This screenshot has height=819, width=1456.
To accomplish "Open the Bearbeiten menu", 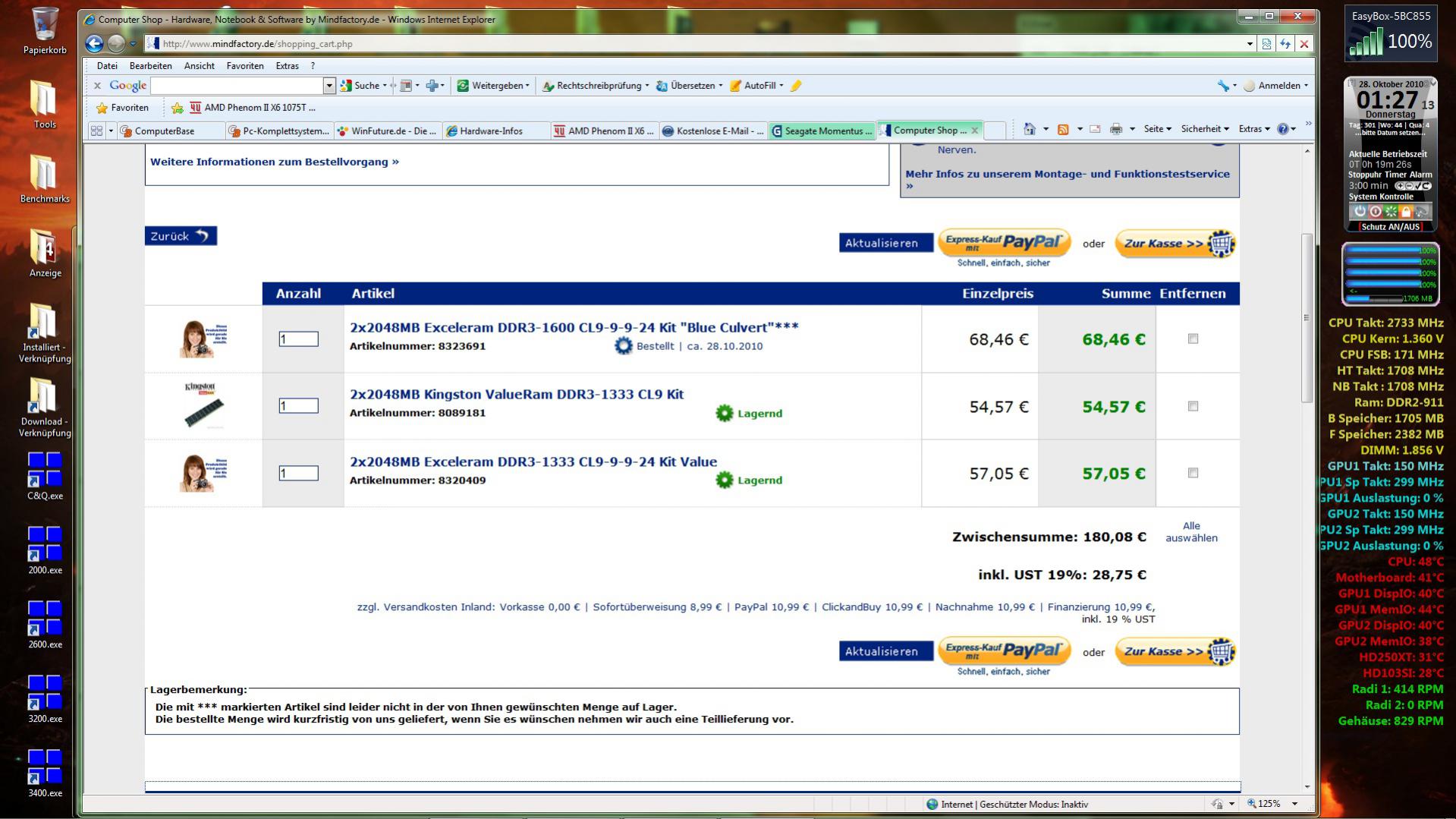I will coord(150,66).
